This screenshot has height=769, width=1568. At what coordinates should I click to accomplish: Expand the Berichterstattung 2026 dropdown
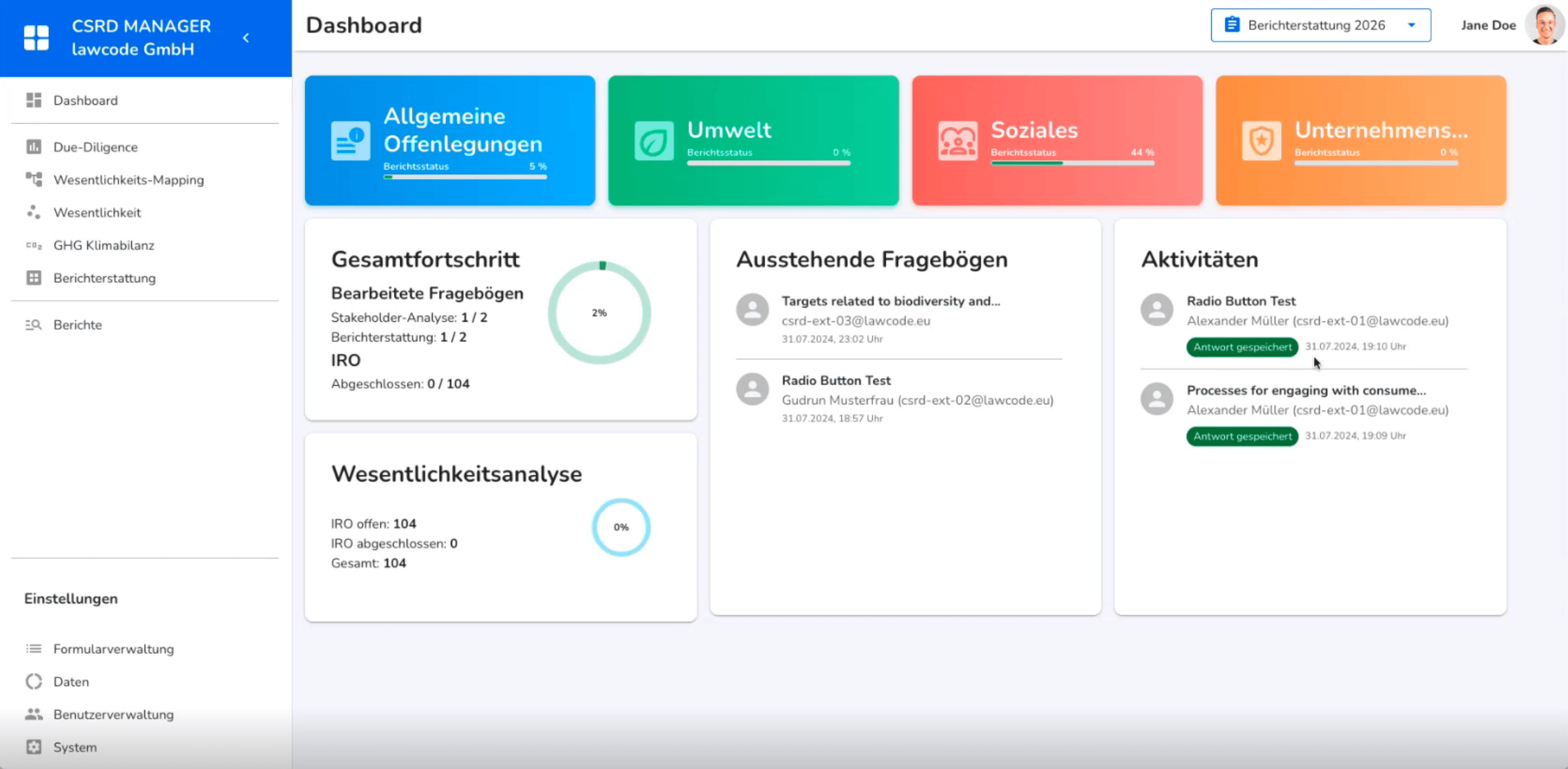1411,25
